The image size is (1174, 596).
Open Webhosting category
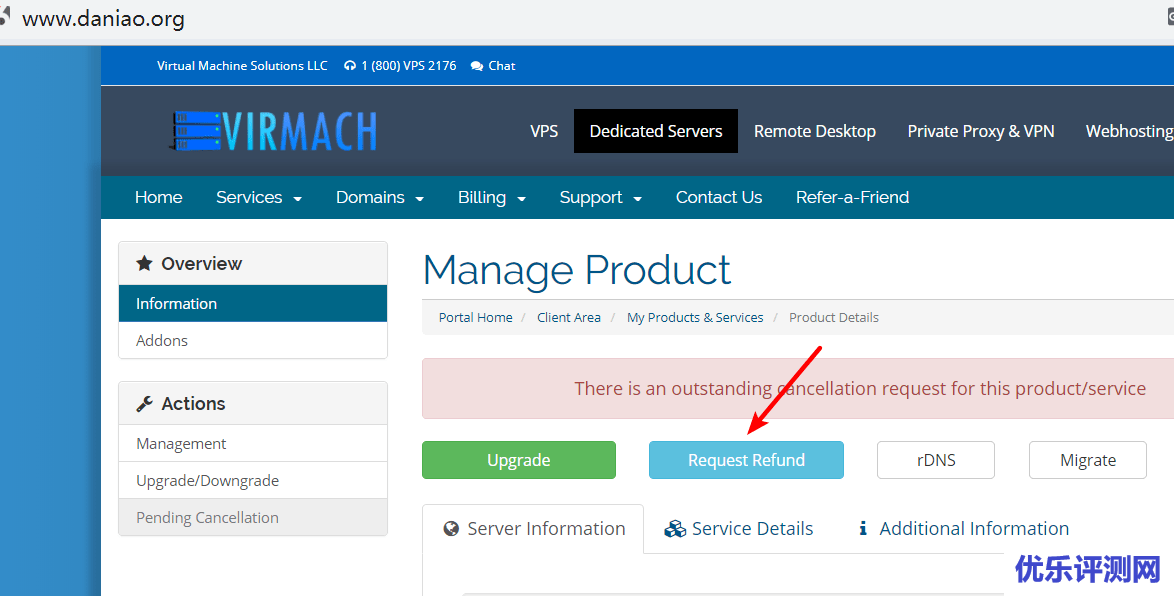pyautogui.click(x=1129, y=131)
